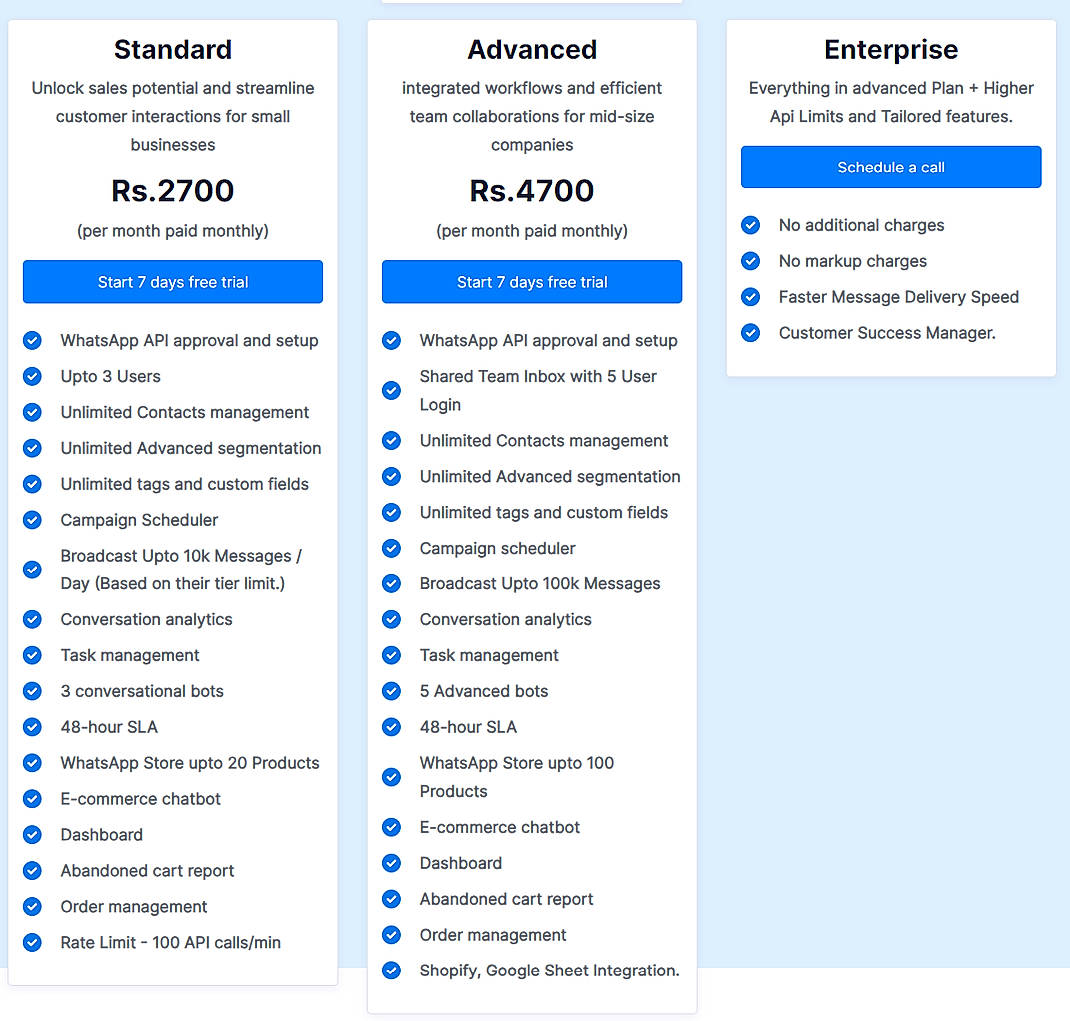The width and height of the screenshot is (1070, 1021).
Task: Click the Campaign Scheduler check icon in Standard plan
Action: (32, 520)
